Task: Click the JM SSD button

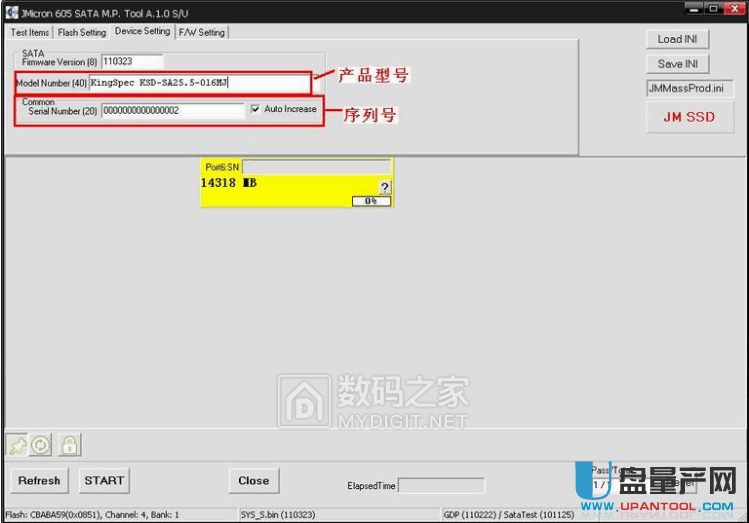Action: click(689, 117)
